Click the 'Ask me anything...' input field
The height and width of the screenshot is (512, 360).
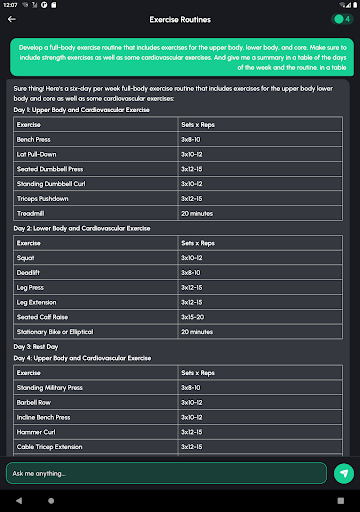(166, 473)
